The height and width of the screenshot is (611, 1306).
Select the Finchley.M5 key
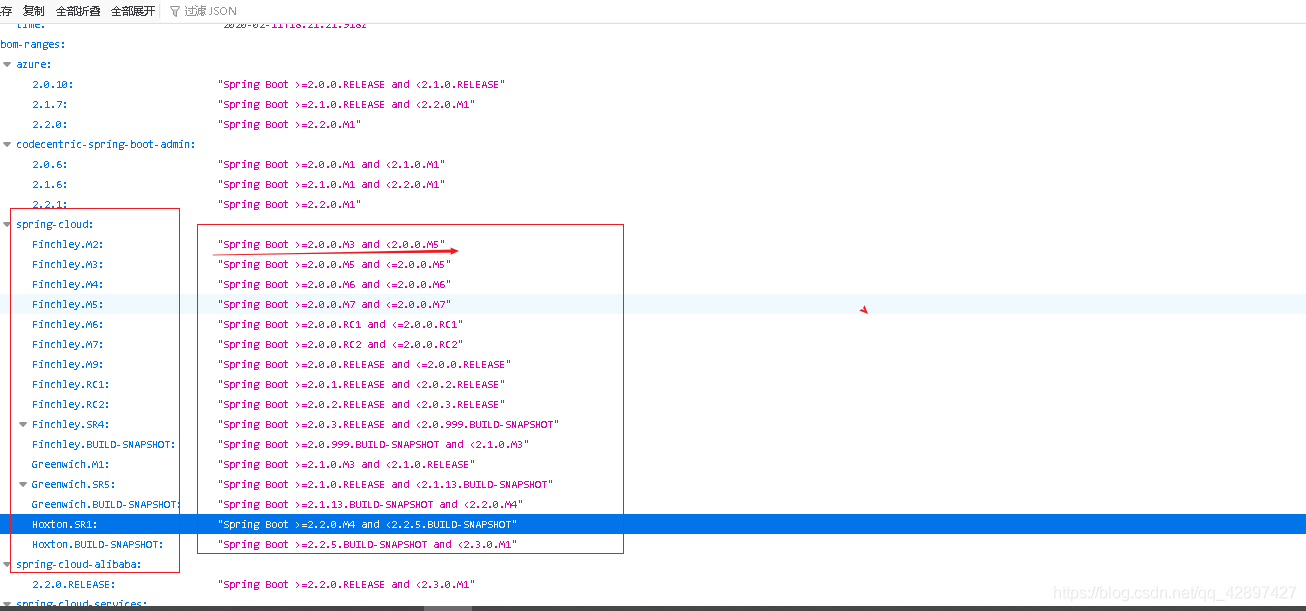tap(68, 304)
